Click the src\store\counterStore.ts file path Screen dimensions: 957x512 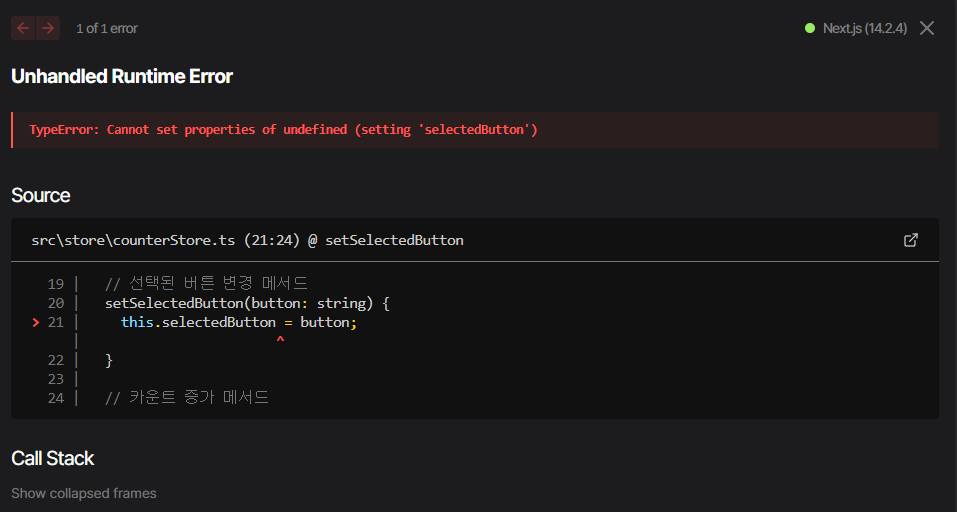pos(133,240)
